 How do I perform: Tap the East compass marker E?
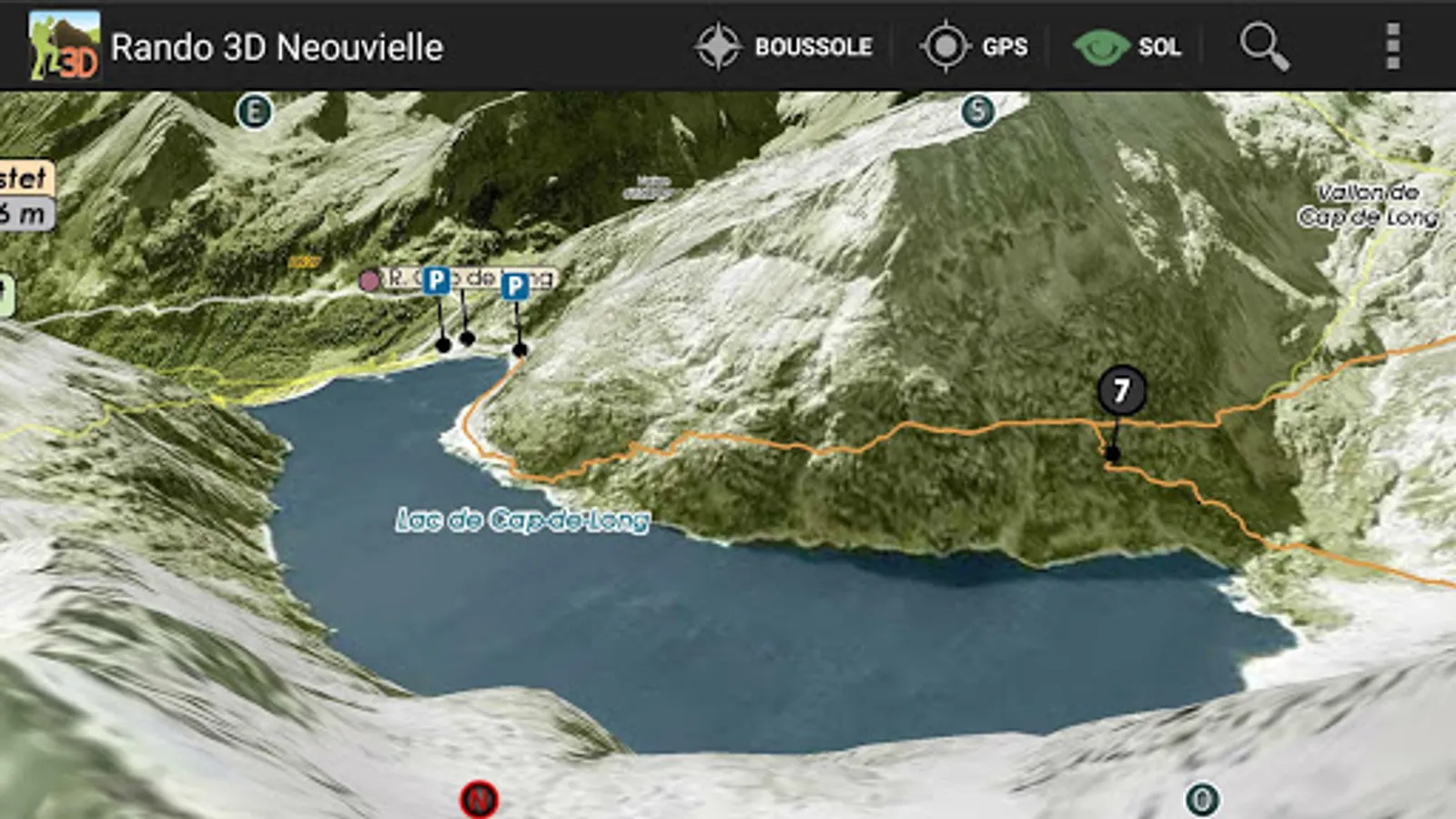254,112
